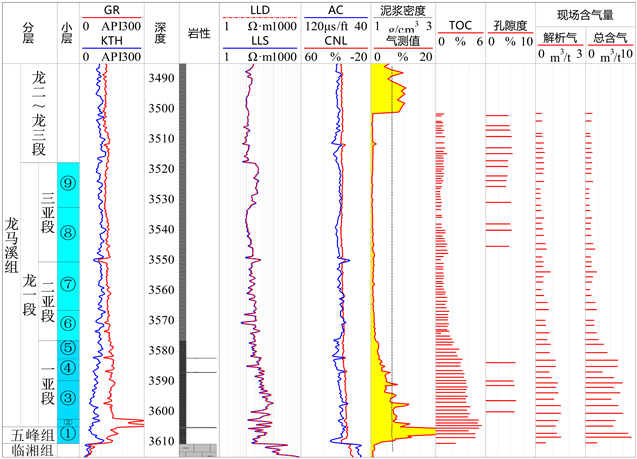The width and height of the screenshot is (637, 459).
Task: Click sublayer ③ in the cyan column
Action: [x=68, y=398]
